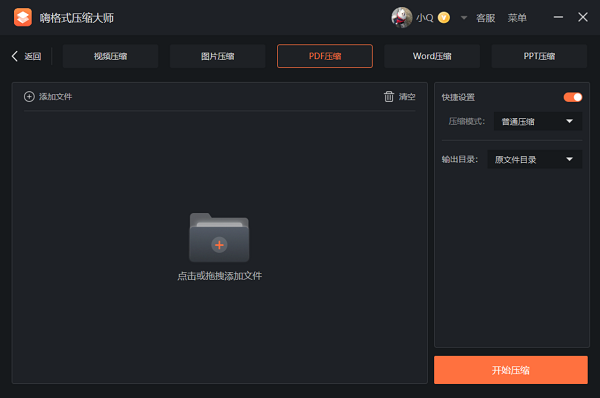
Task: Start compression with 开始压缩 button
Action: pos(511,370)
